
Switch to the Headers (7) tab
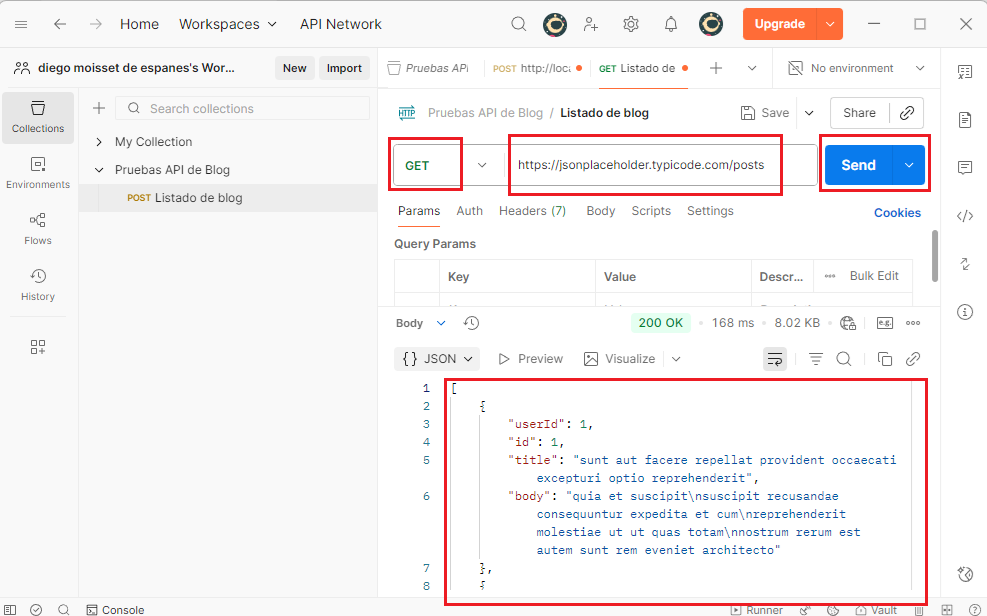coord(532,211)
